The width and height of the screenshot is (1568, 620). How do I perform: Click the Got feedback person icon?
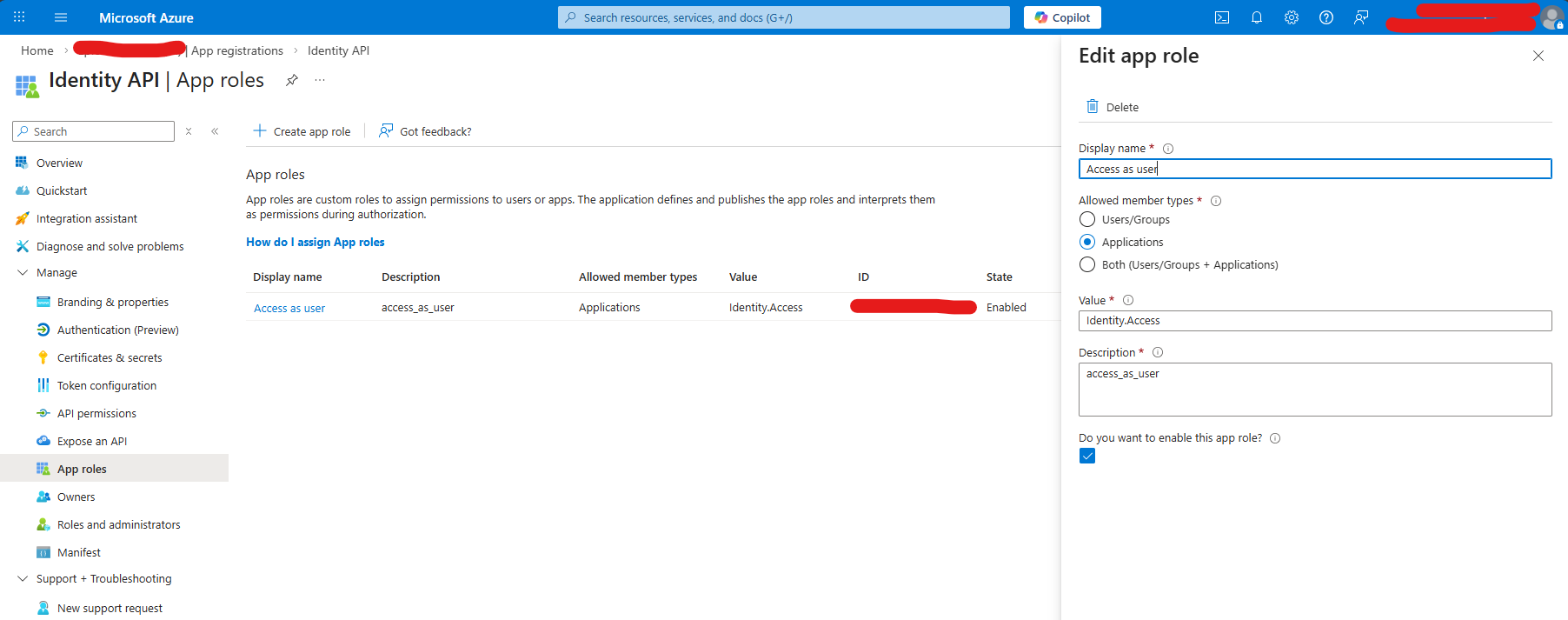click(386, 130)
